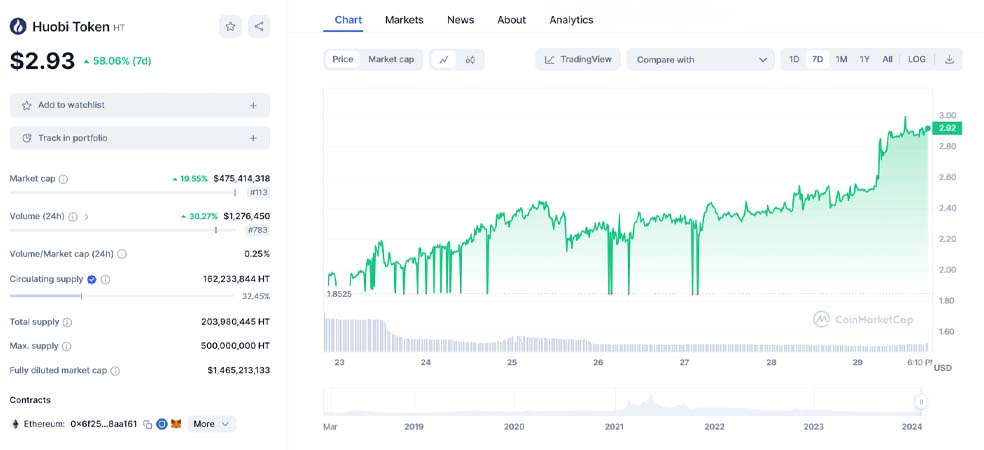Click the info icon next to Total supply
Image resolution: width=984 pixels, height=450 pixels.
(67, 322)
